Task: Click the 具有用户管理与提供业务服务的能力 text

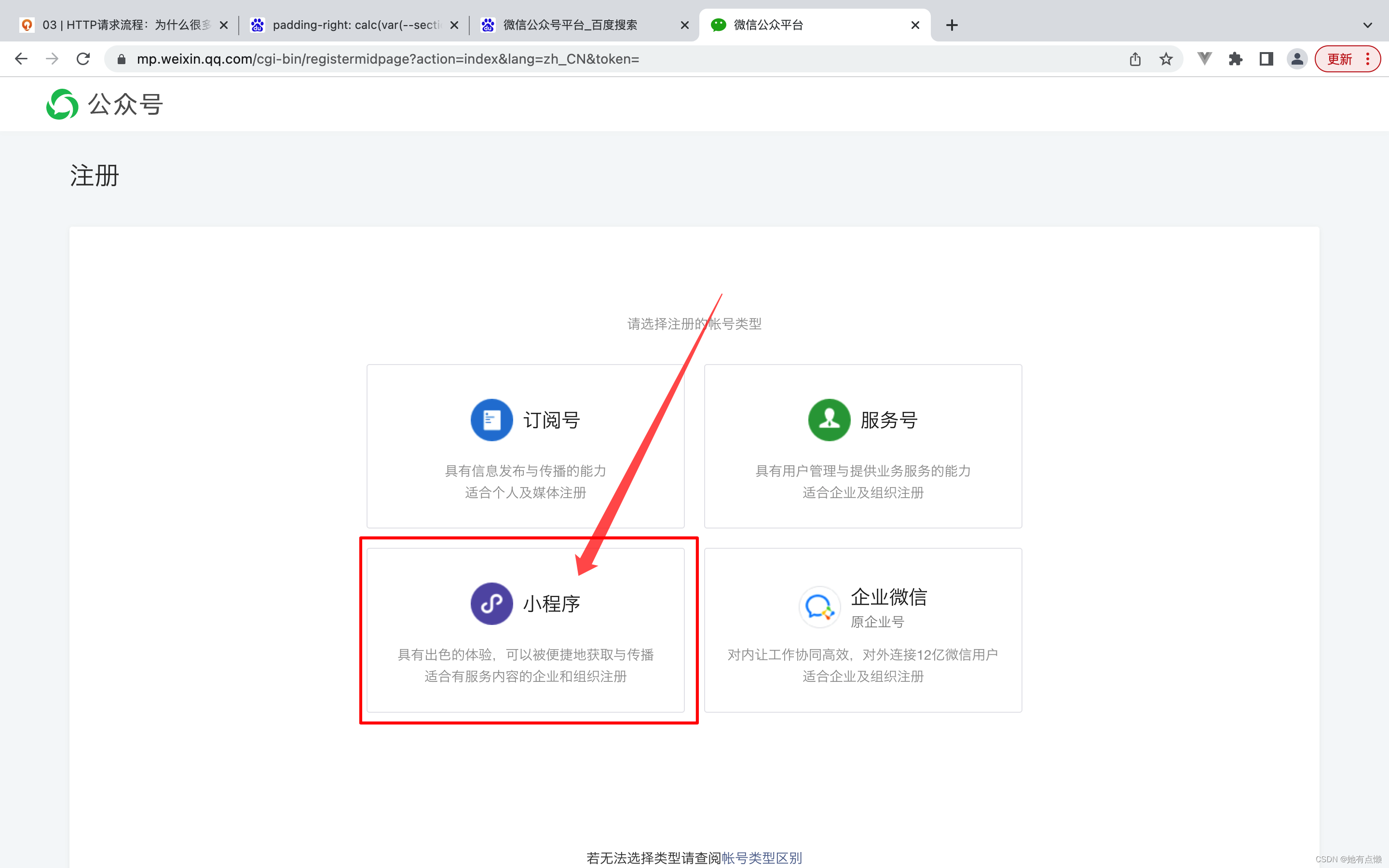Action: pyautogui.click(x=863, y=471)
